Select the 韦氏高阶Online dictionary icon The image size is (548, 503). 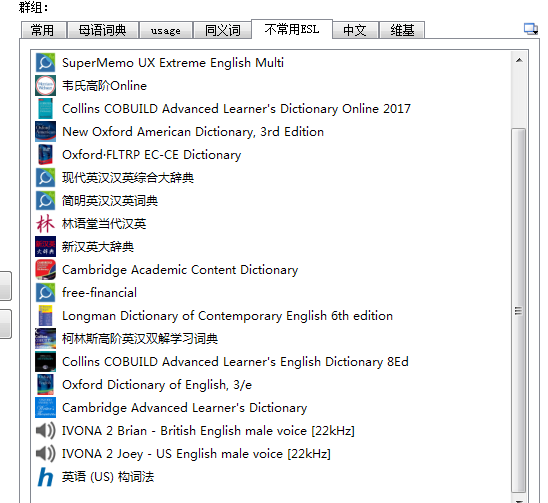45,86
